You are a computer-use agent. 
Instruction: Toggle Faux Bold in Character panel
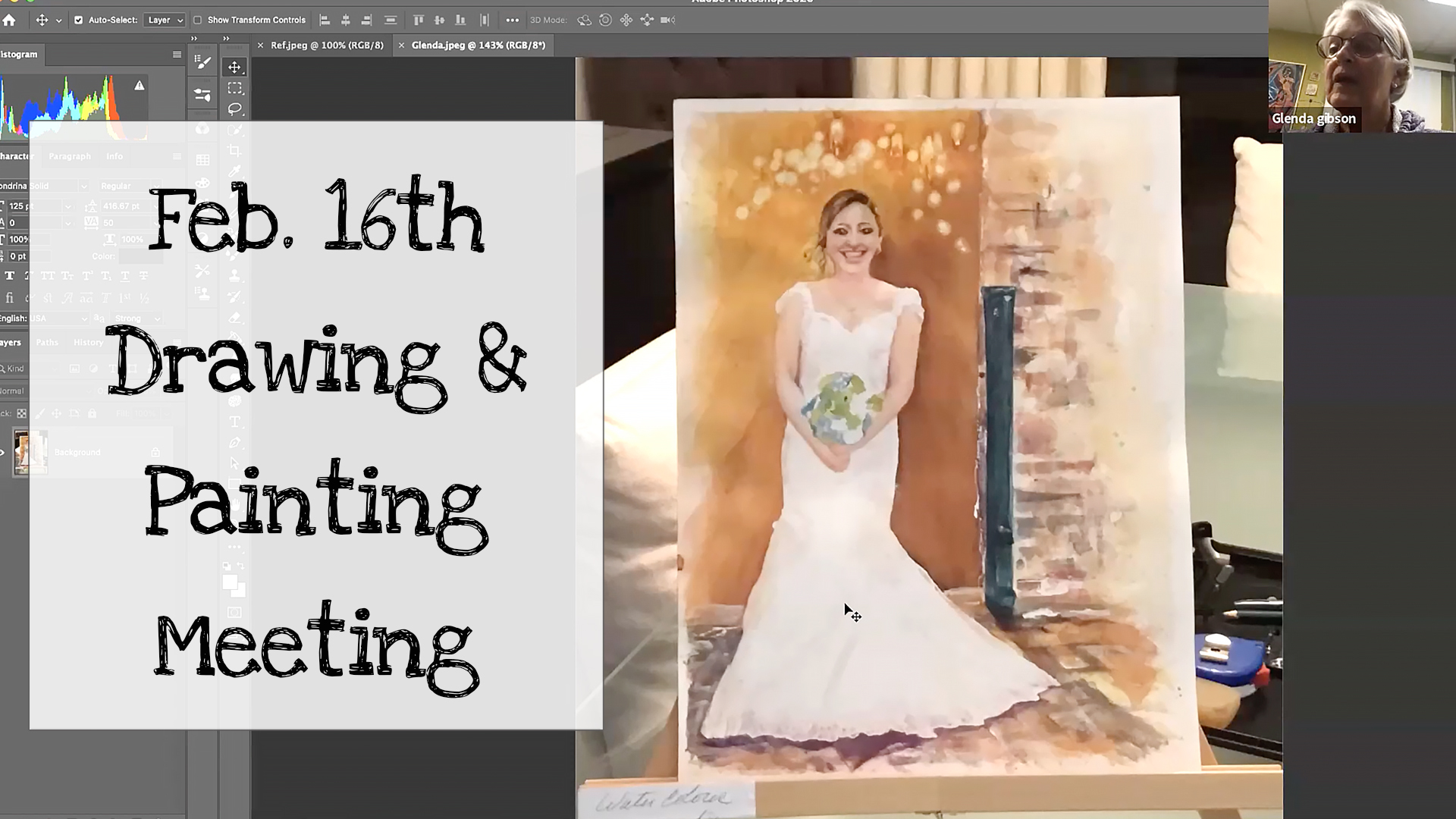tap(10, 276)
